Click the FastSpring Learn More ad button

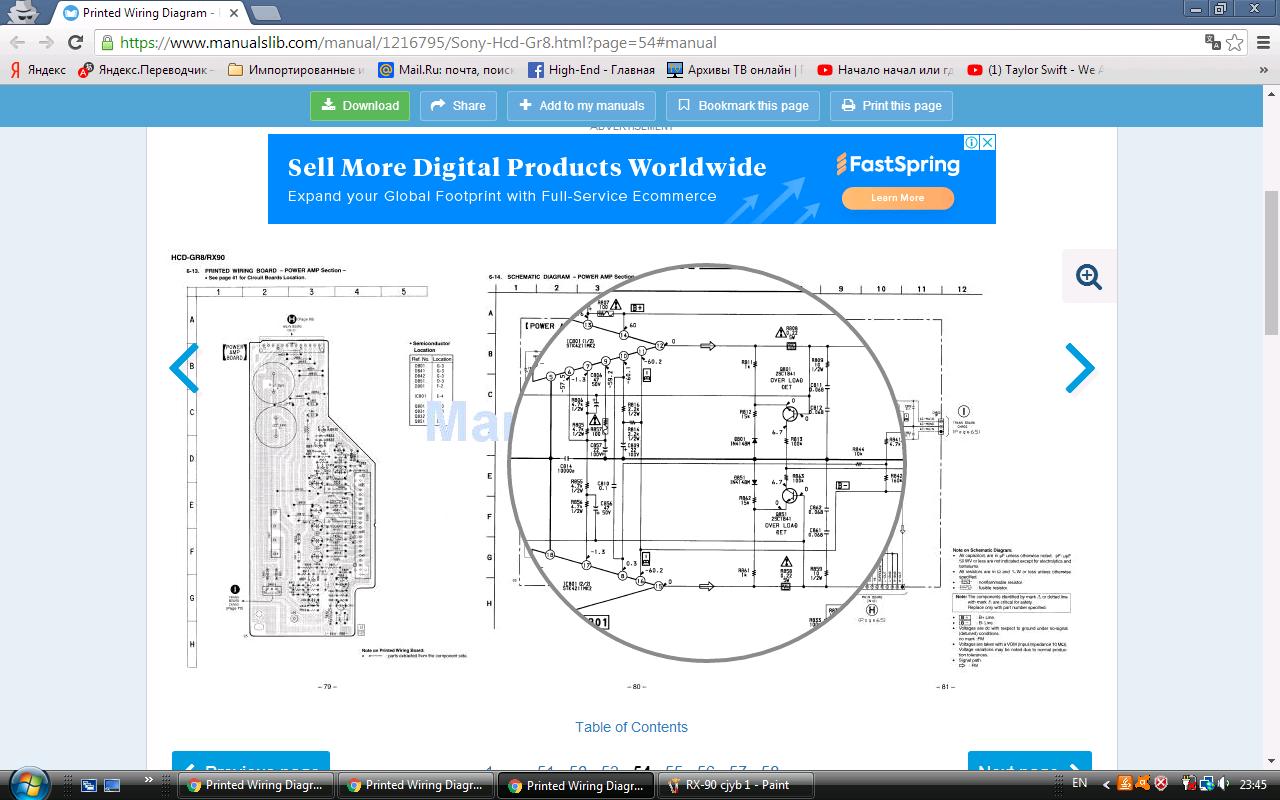pyautogui.click(x=897, y=198)
